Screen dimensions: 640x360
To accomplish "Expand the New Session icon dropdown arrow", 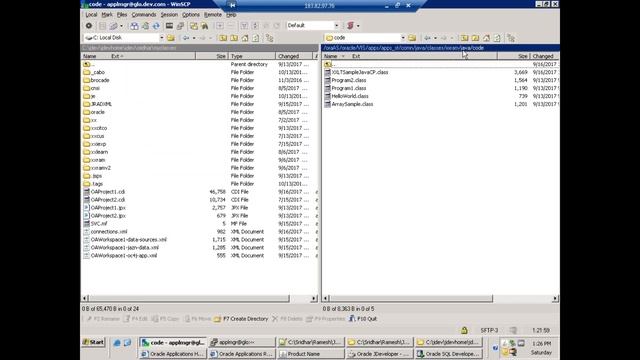I will point(358,26).
